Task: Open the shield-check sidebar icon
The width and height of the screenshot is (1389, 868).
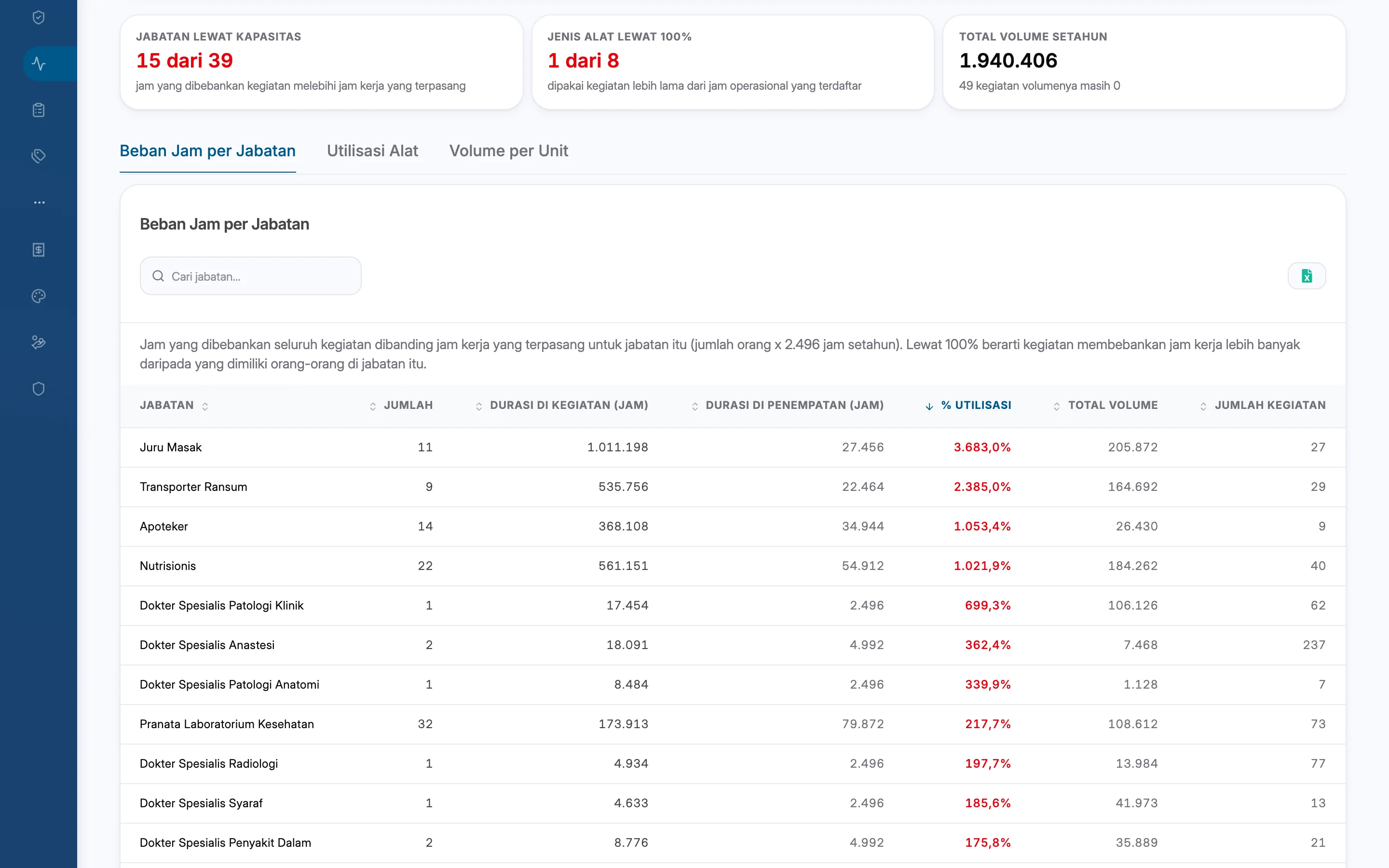Action: point(39,17)
